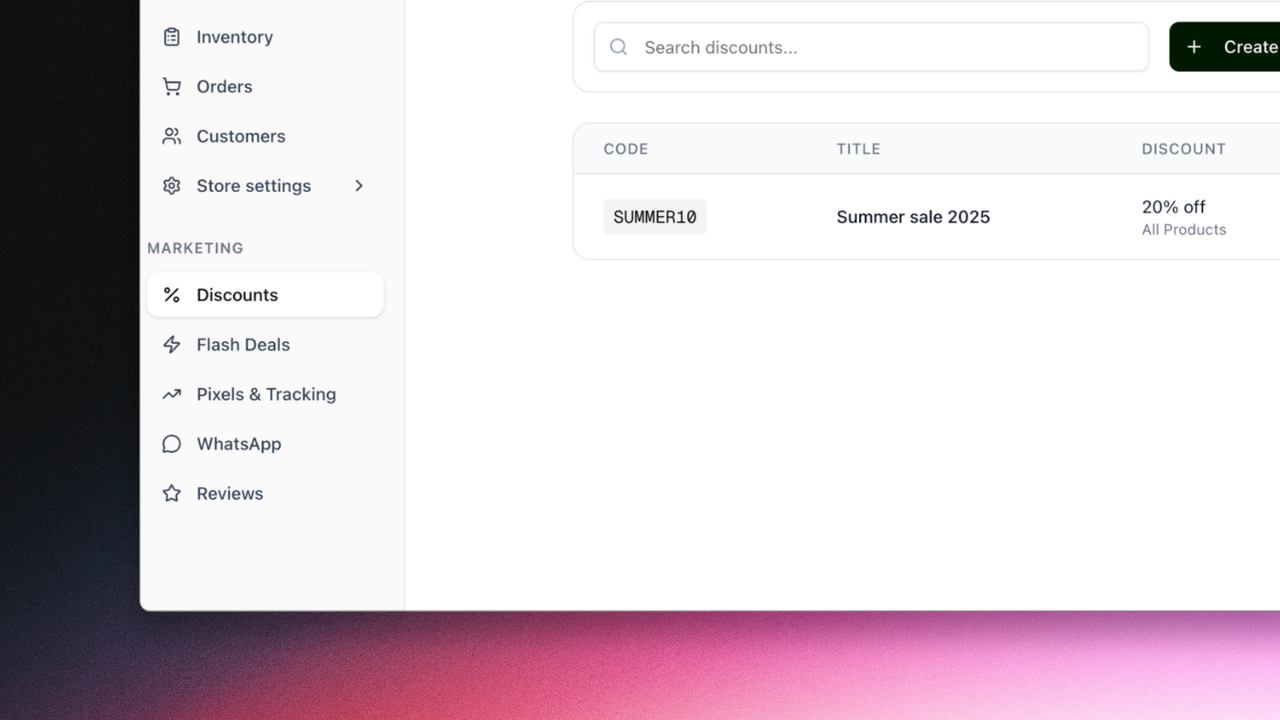Click the Discounts percent icon
This screenshot has width=1280, height=720.
click(x=171, y=294)
